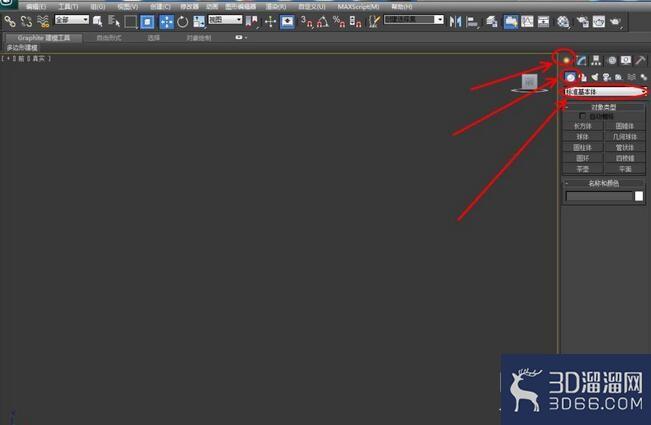
Task: Open the Curve Editor icon
Action: tap(527, 21)
